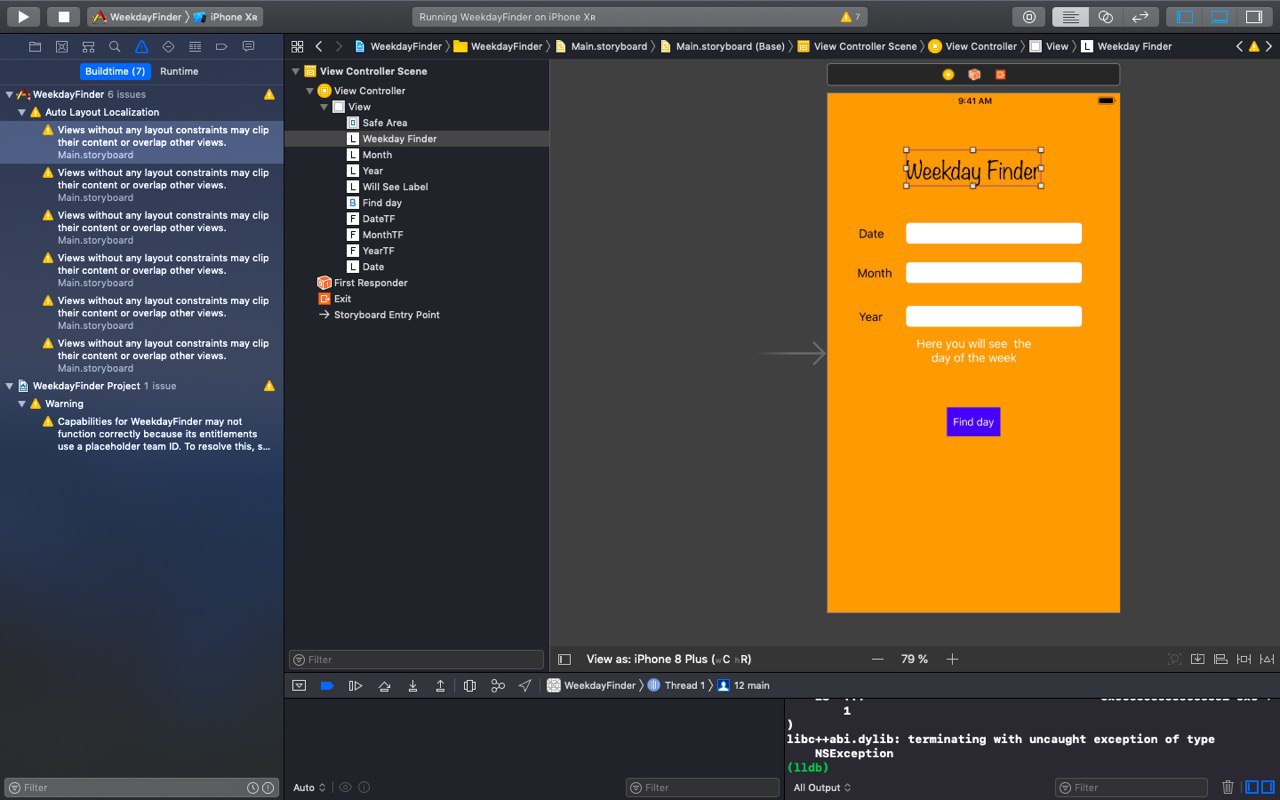Viewport: 1280px width, 800px height.
Task: Open the Align constraints button
Action: (x=1220, y=659)
